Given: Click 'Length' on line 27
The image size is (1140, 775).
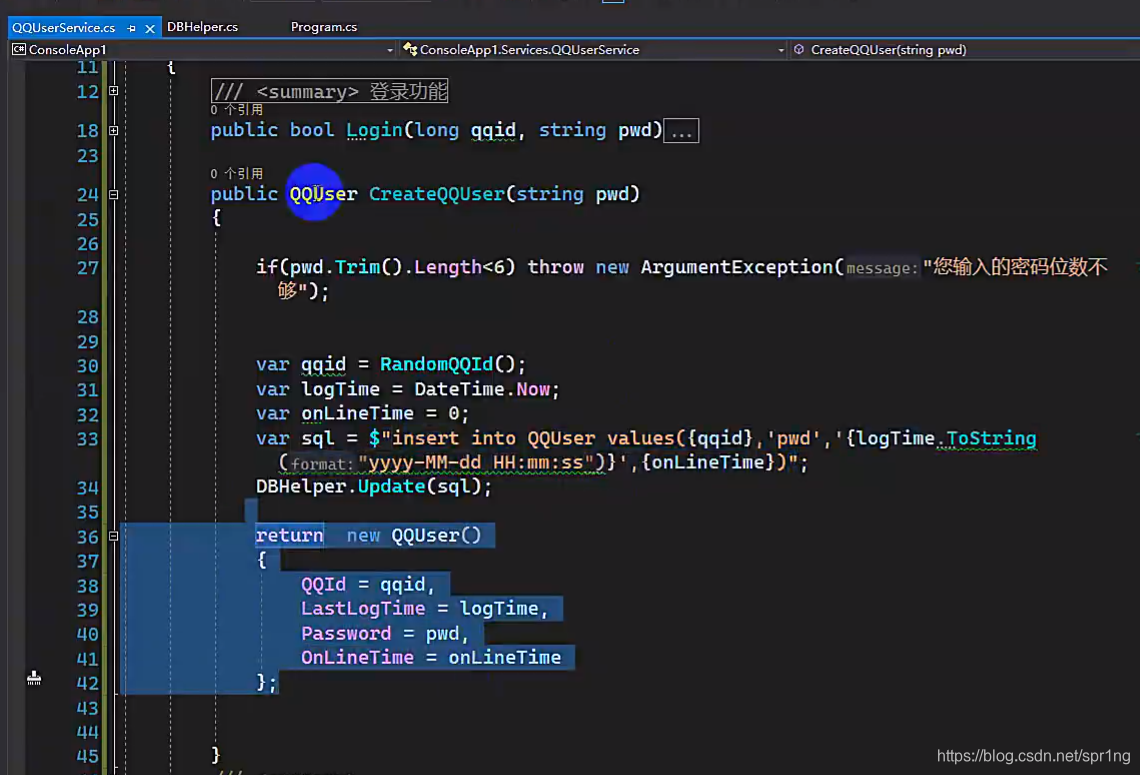Looking at the screenshot, I should point(448,268).
